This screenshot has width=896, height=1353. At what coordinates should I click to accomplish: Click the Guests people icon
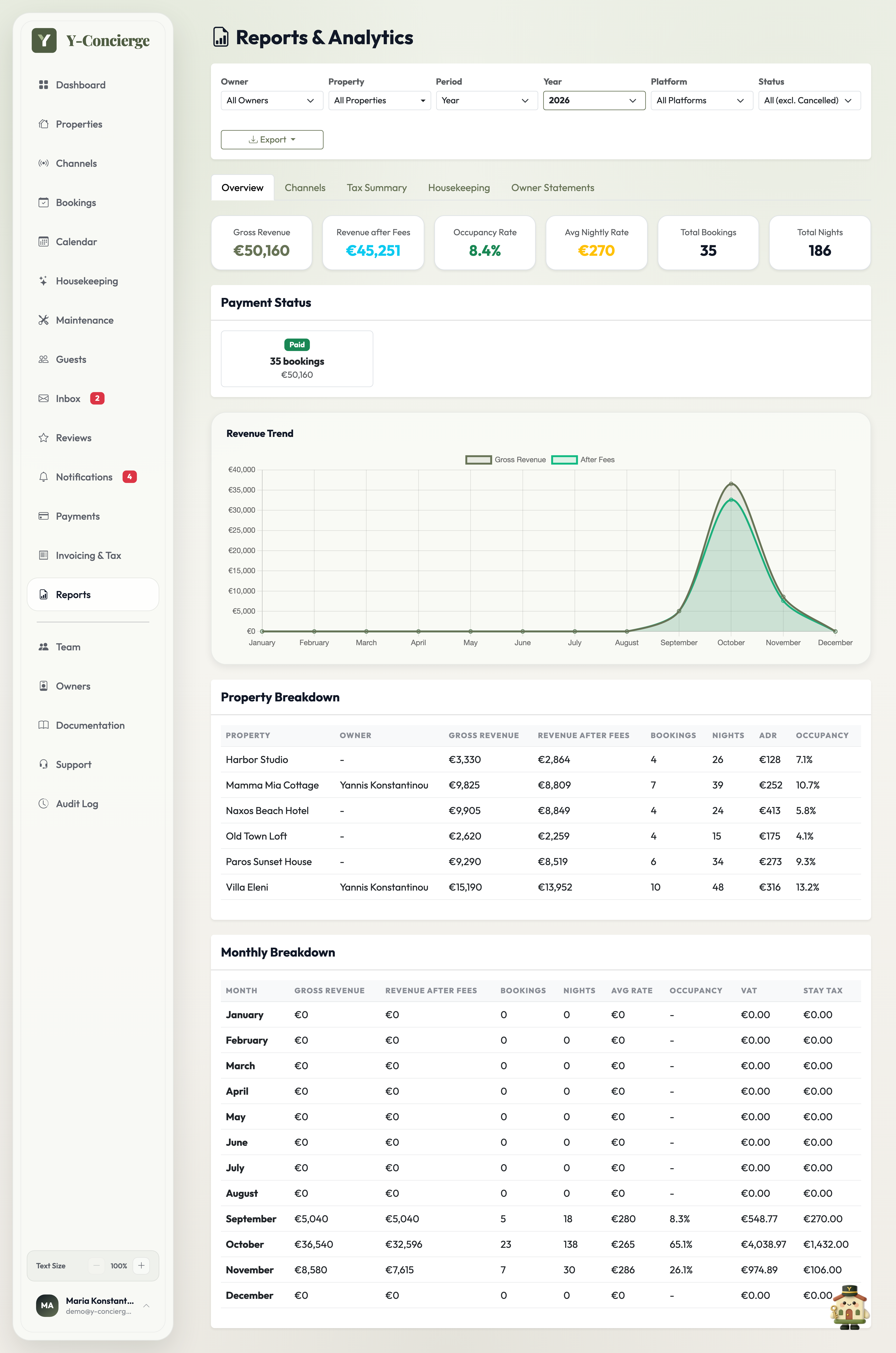(43, 360)
